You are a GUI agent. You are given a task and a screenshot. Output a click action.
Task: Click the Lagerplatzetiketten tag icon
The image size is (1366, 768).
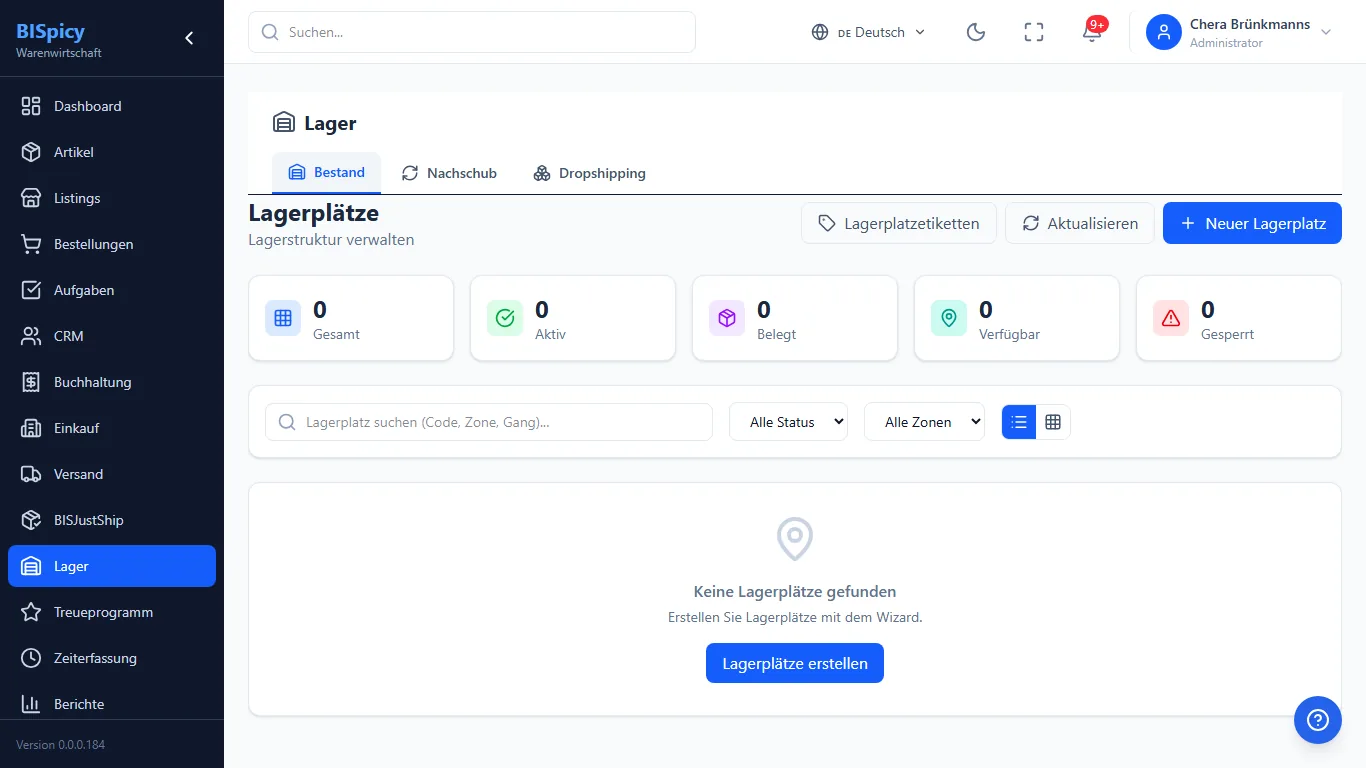[x=827, y=223]
